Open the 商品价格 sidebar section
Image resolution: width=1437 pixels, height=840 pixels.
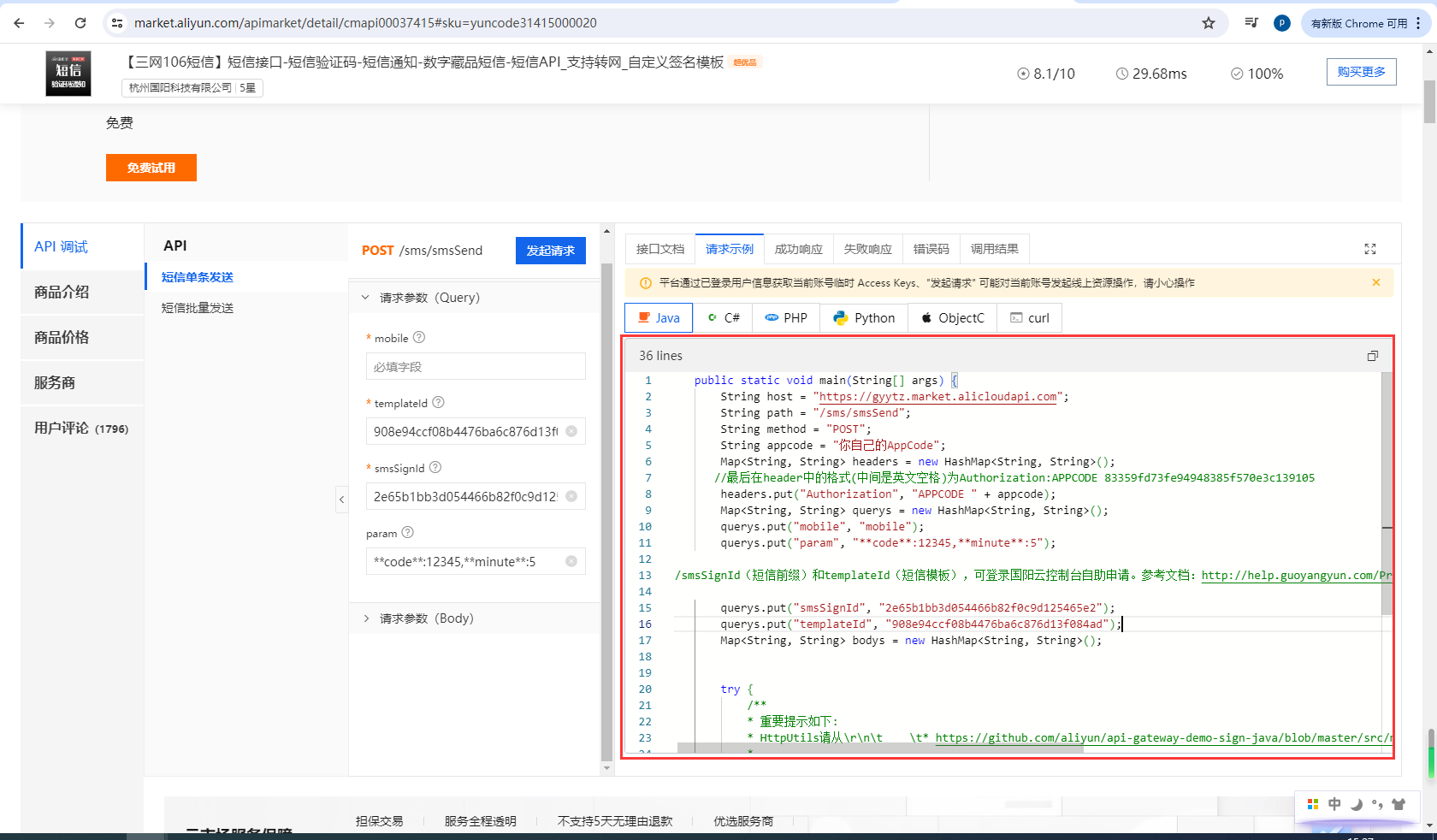tap(82, 337)
